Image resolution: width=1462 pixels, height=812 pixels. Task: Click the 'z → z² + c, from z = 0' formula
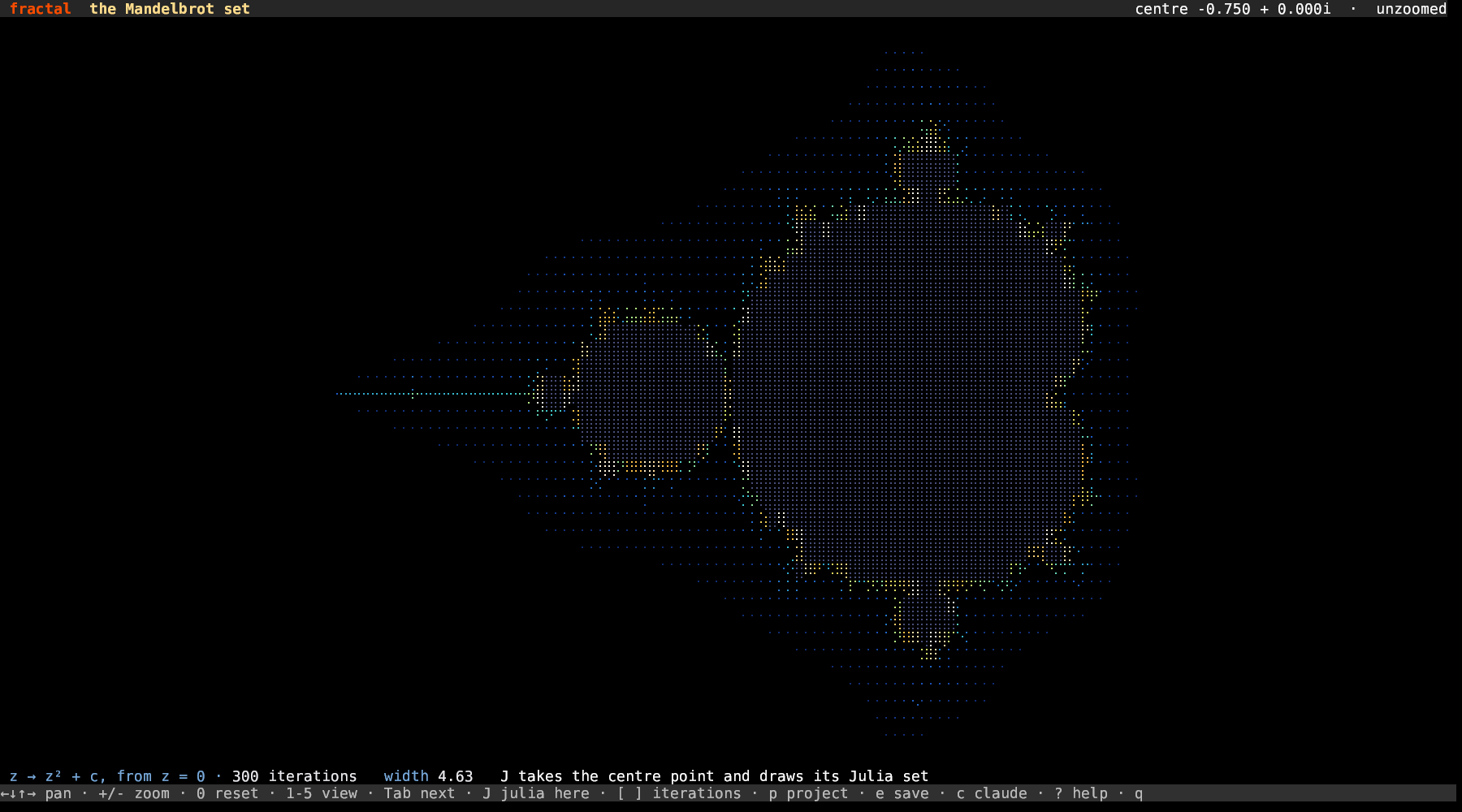(107, 776)
